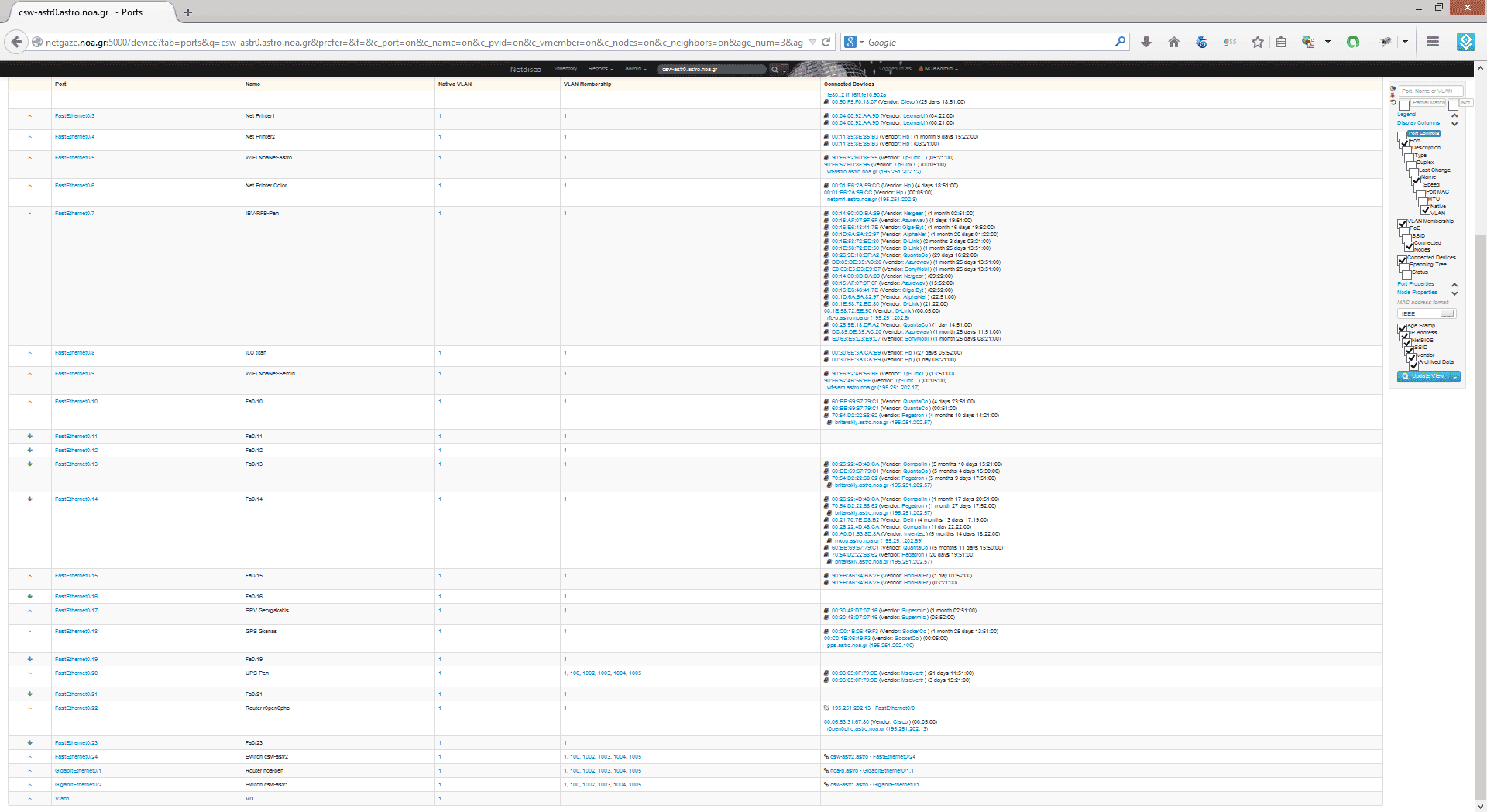
Task: Toggle the Partial Match checkbox
Action: [x=1404, y=105]
